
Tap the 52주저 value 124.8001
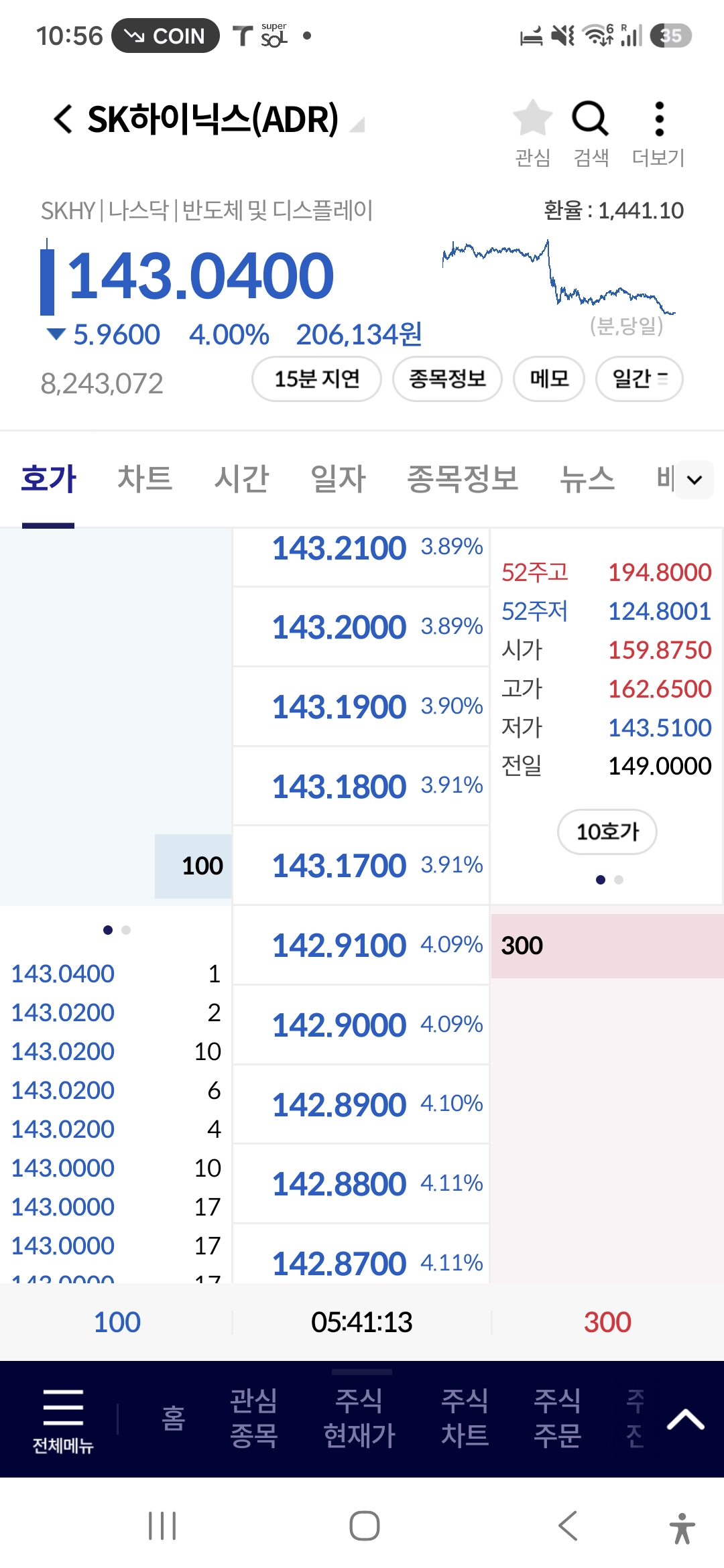click(660, 611)
